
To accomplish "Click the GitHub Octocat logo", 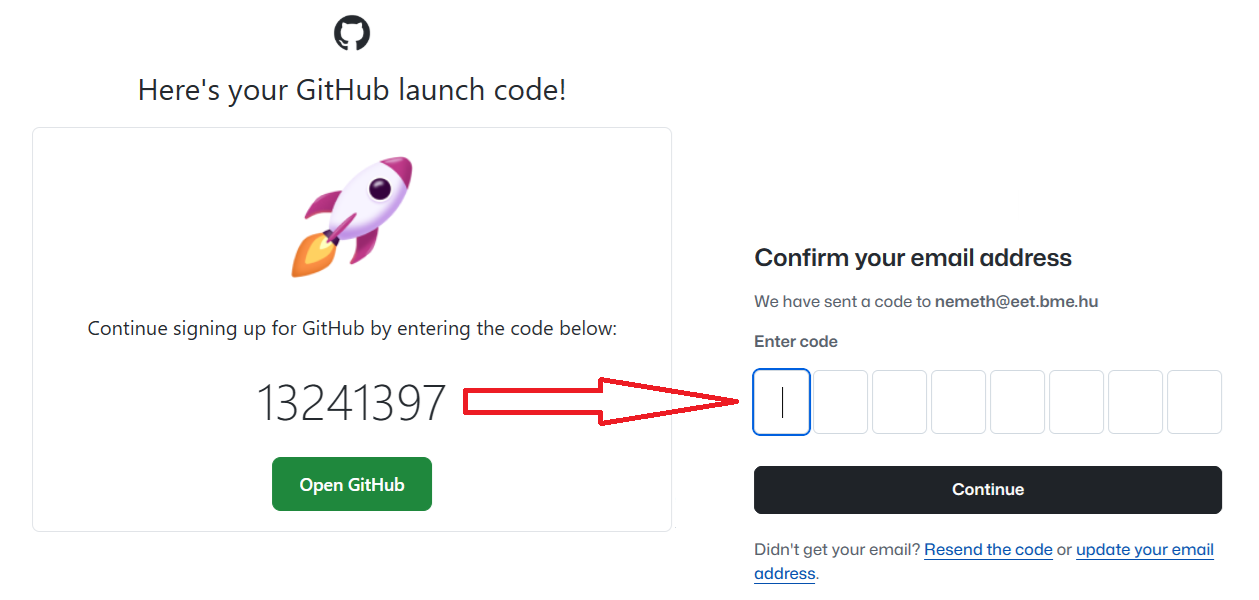I will coord(352,33).
